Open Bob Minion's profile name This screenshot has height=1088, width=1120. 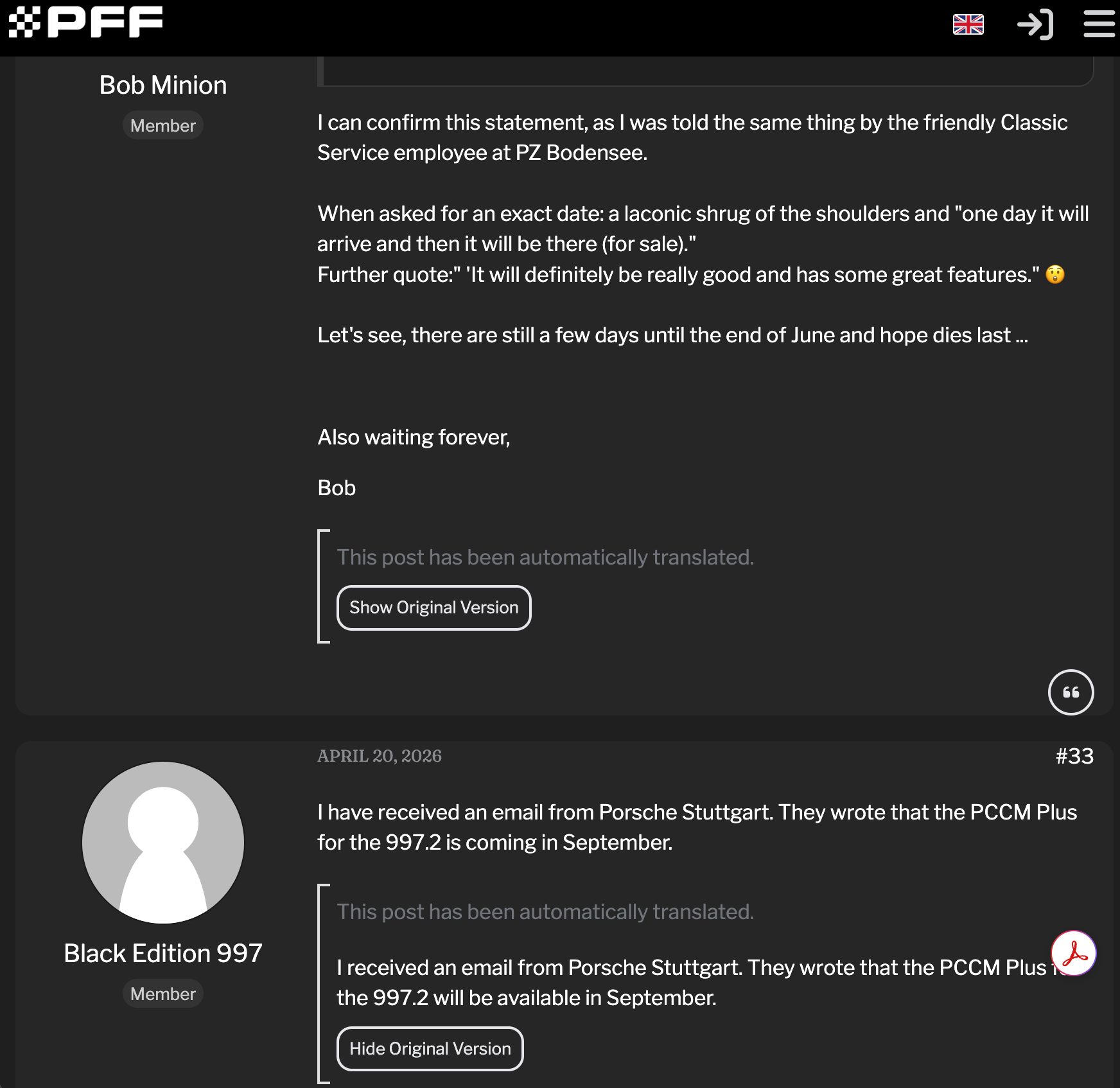pyautogui.click(x=163, y=85)
